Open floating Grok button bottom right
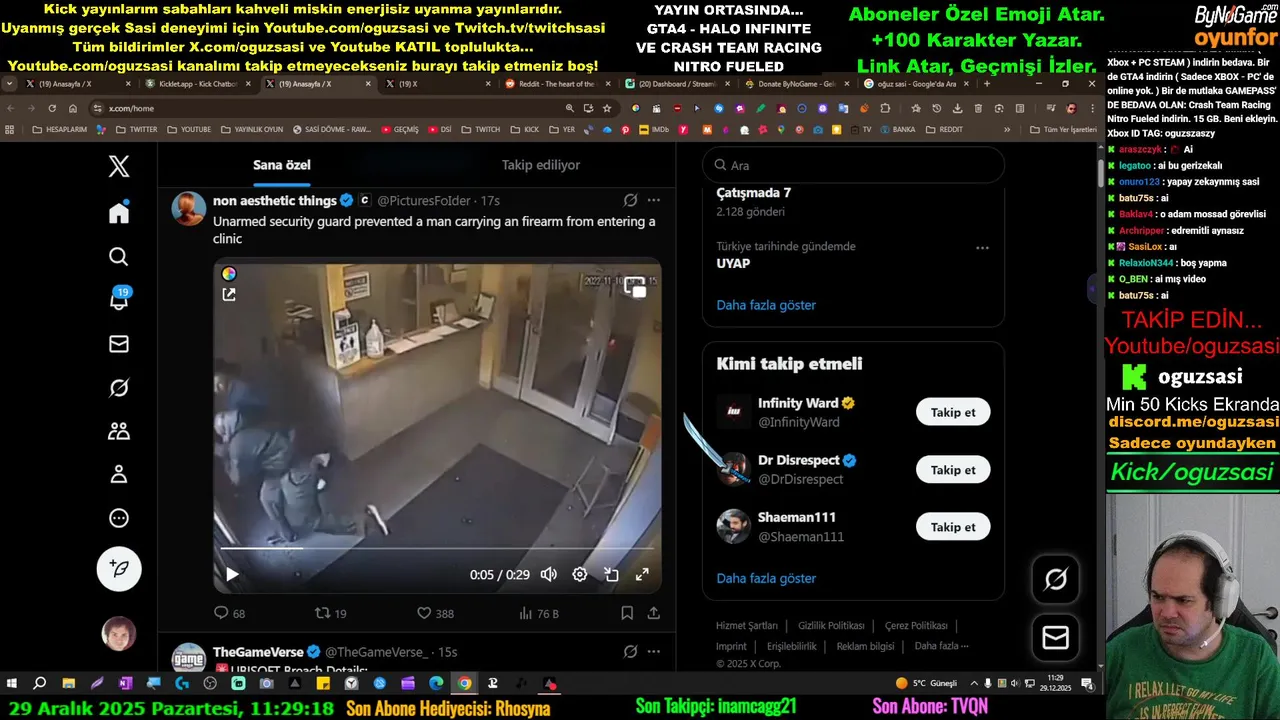Image resolution: width=1280 pixels, height=720 pixels. coord(1056,579)
